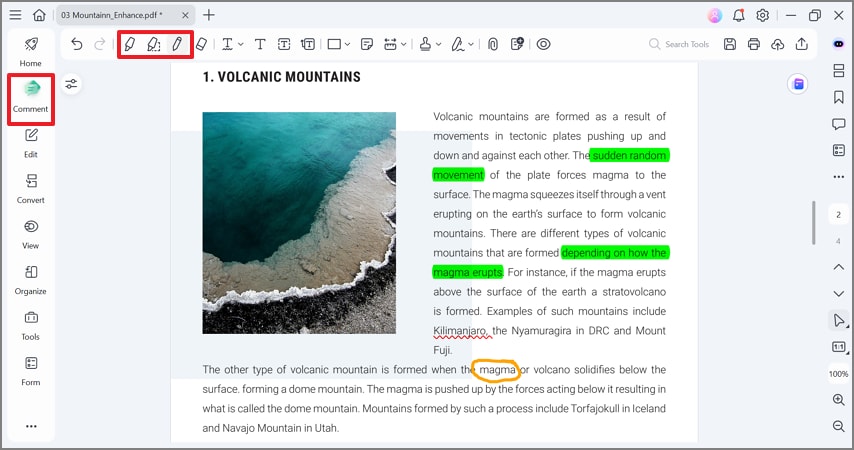Image resolution: width=854 pixels, height=450 pixels.
Task: Open the Home sidebar section
Action: coord(30,52)
